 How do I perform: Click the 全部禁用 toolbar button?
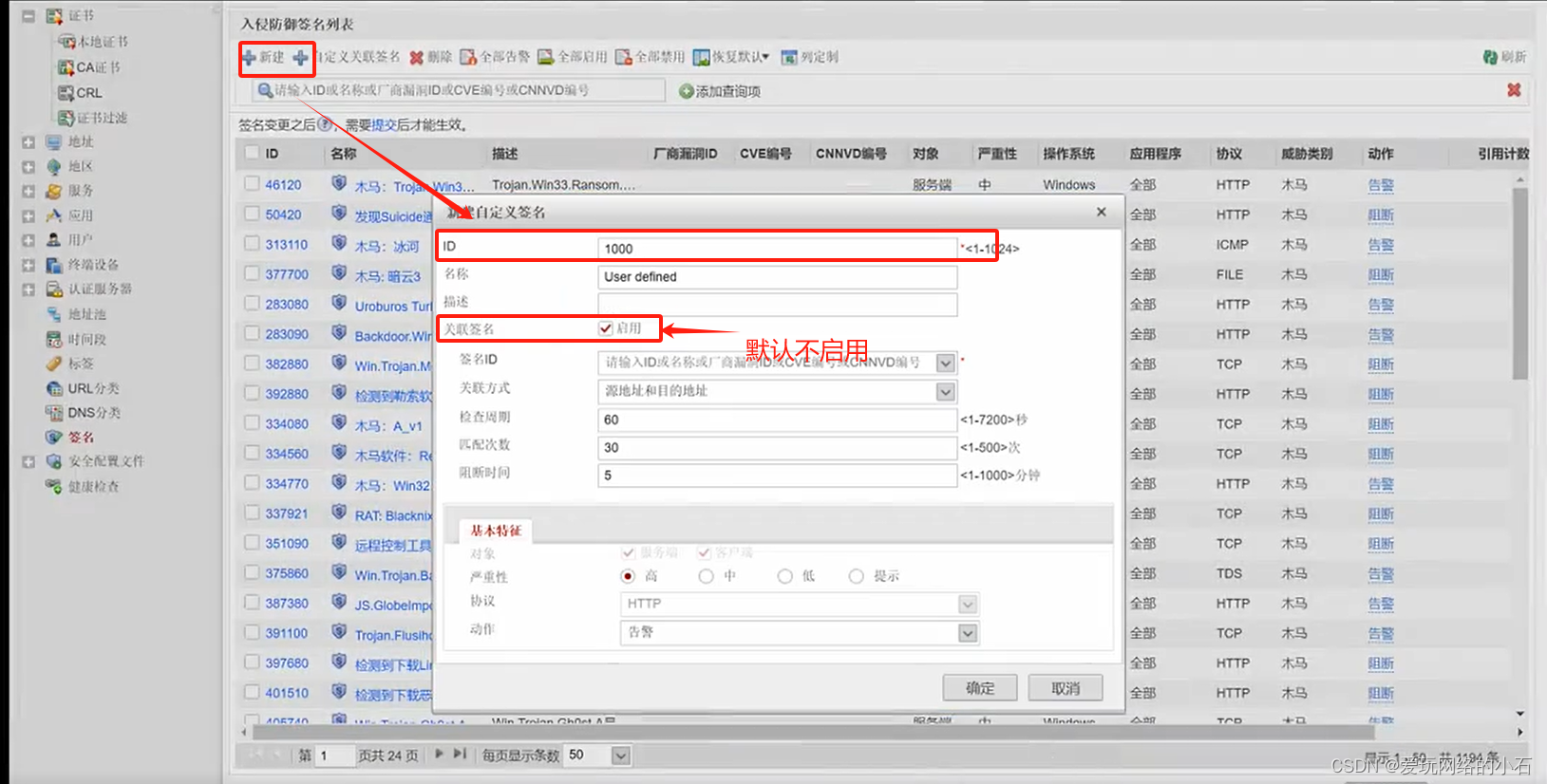[x=651, y=58]
